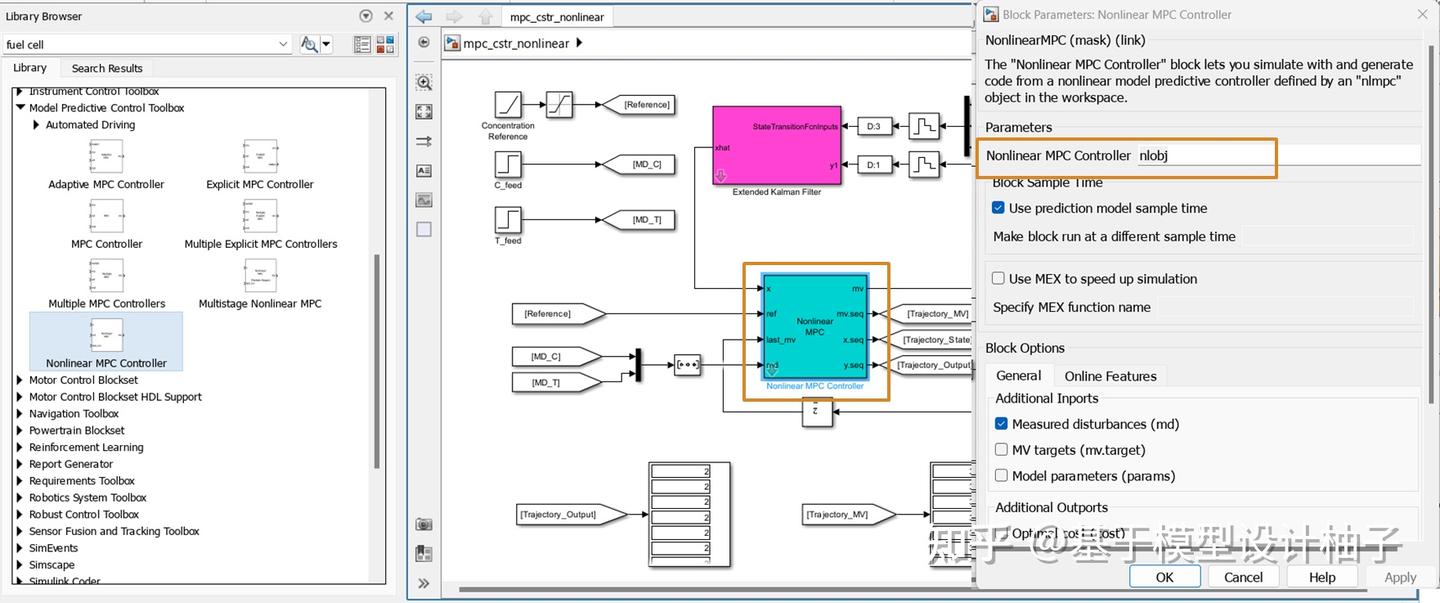Select the Annotation tool in the palette

point(423,170)
